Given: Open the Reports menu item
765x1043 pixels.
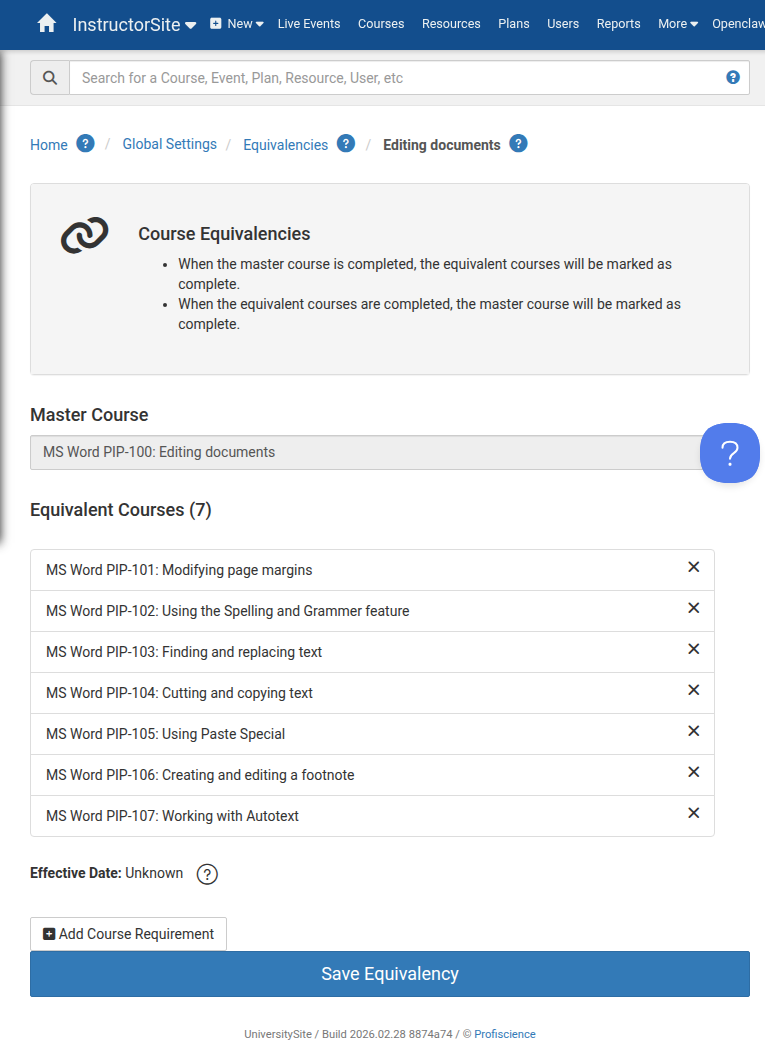Looking at the screenshot, I should 619,24.
